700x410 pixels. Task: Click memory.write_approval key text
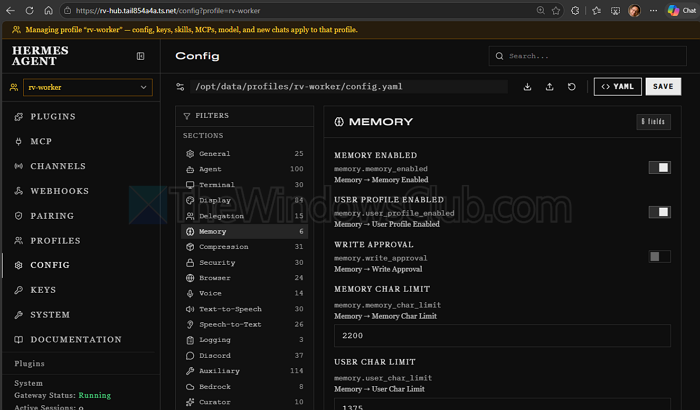(380, 258)
